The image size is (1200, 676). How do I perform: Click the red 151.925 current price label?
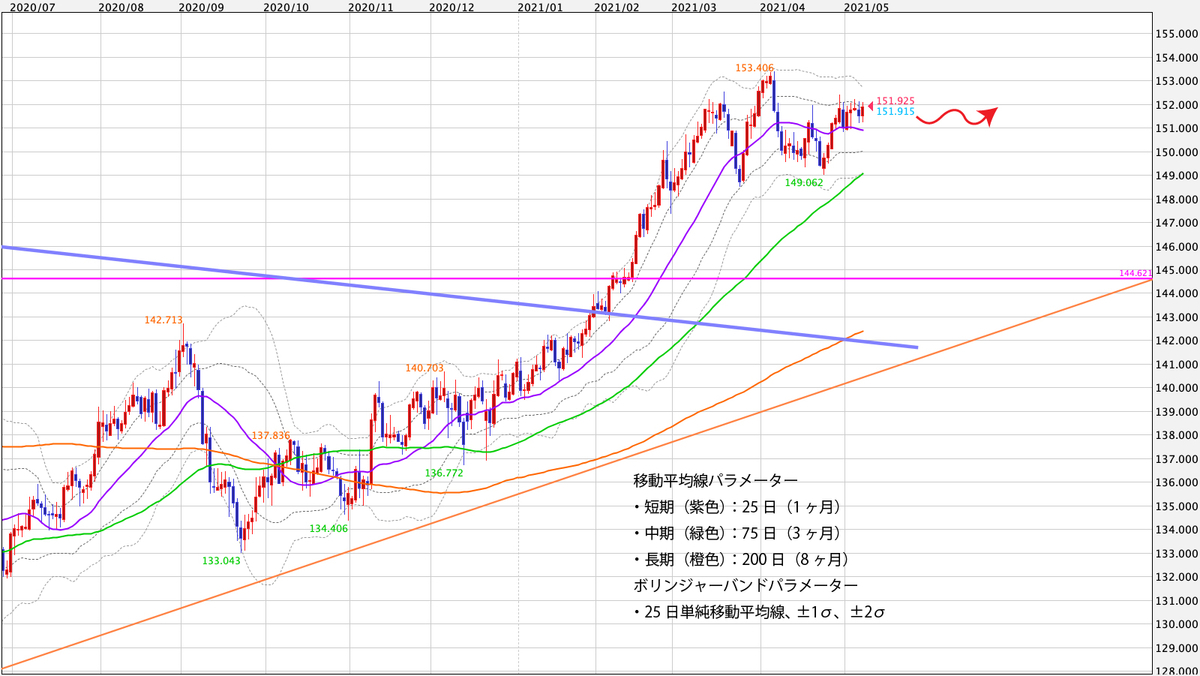pos(896,101)
